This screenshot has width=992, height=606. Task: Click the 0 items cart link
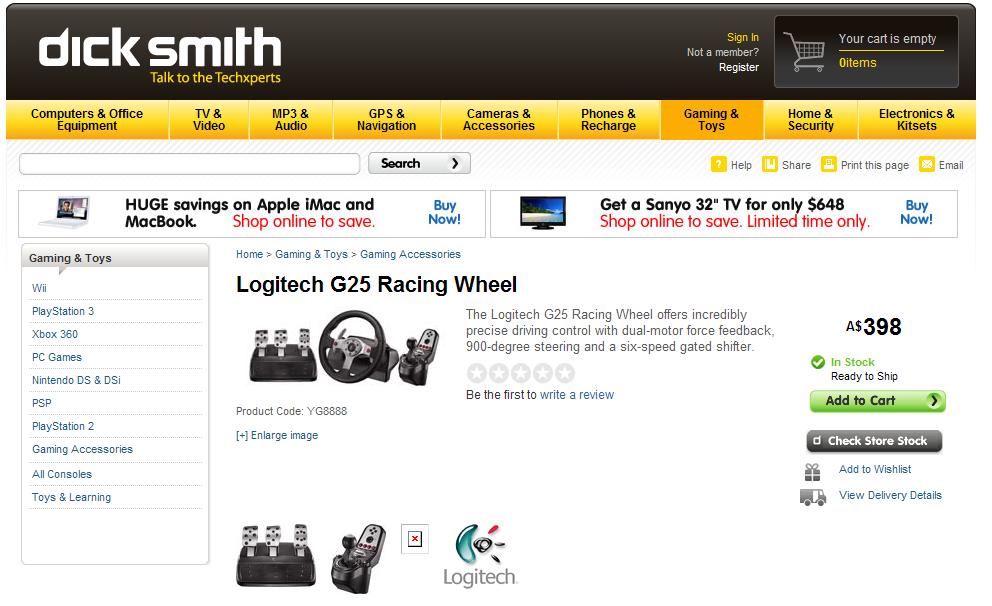(857, 63)
